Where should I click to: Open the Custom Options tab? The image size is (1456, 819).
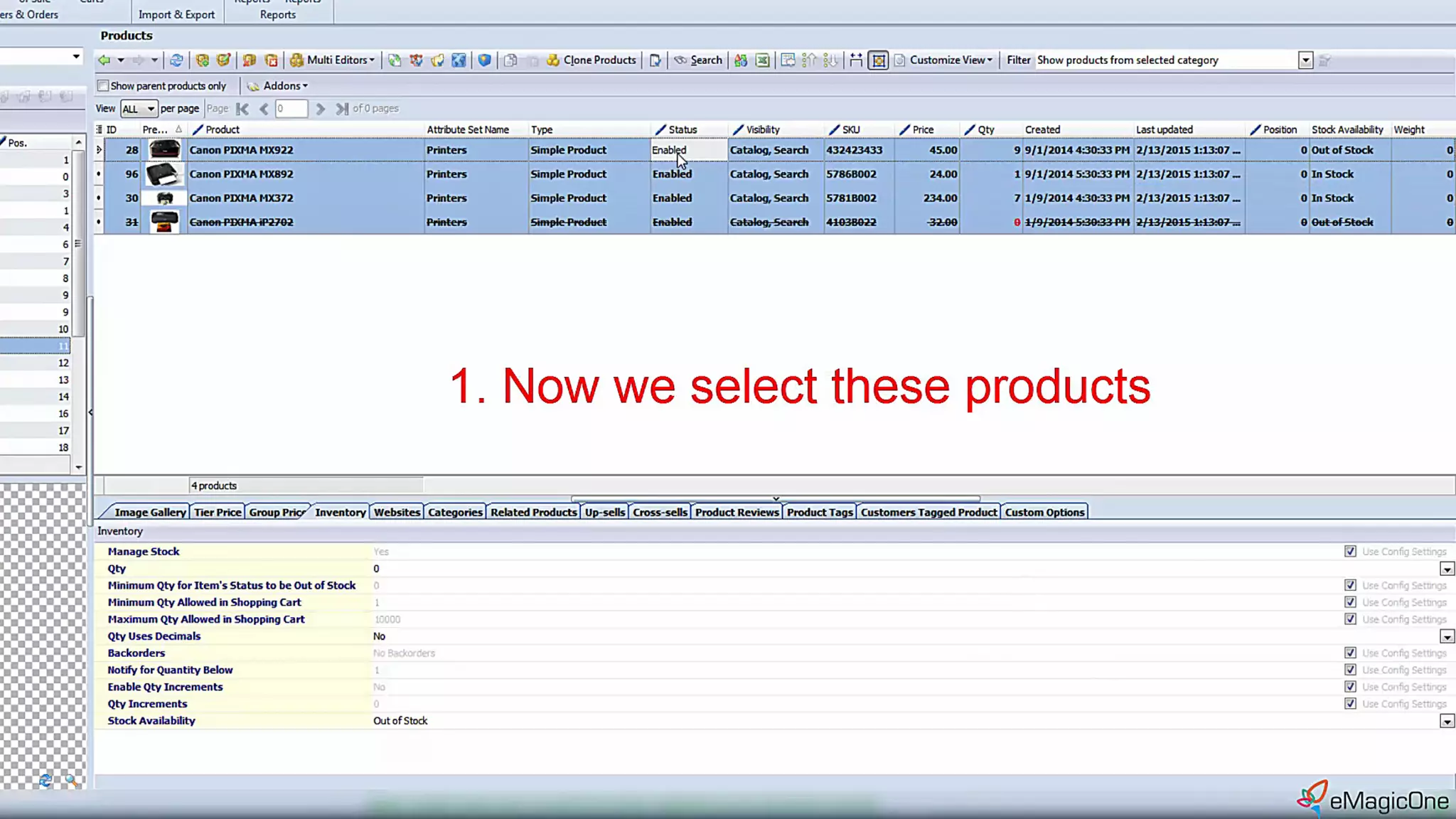click(1044, 512)
